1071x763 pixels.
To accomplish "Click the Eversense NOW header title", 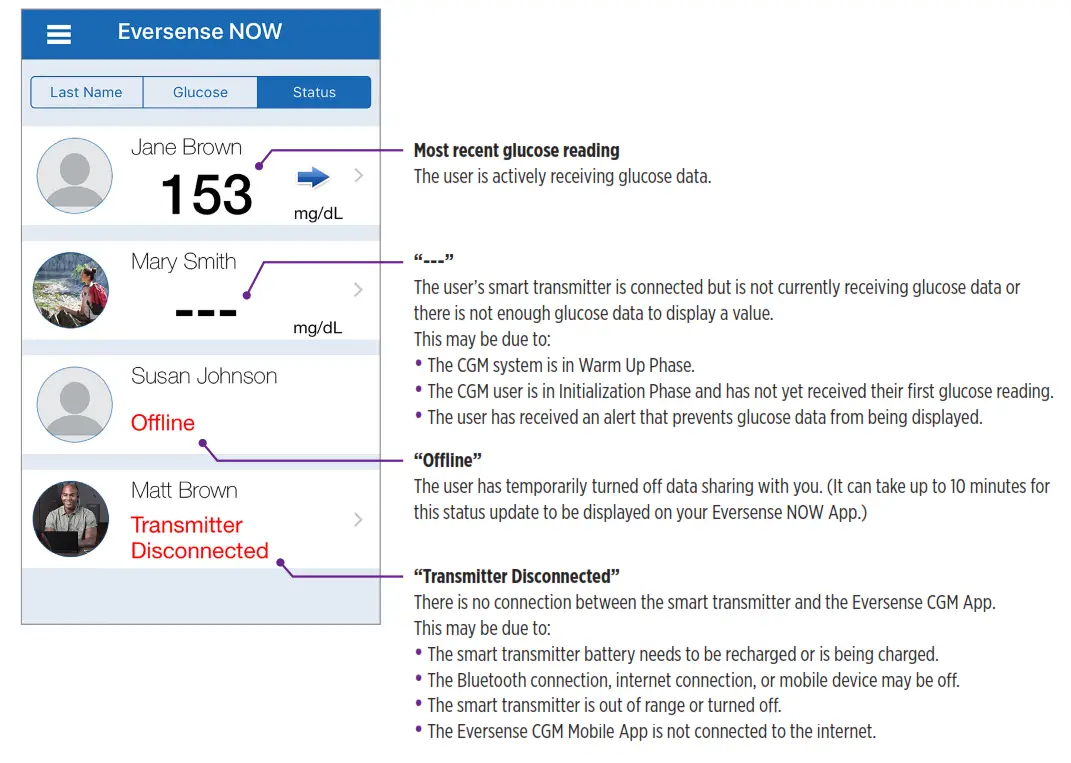I will (x=200, y=32).
